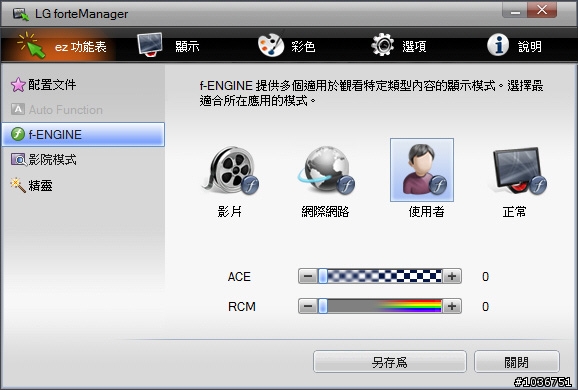Image resolution: width=578 pixels, height=390 pixels.
Task: Click the 影片 label under the film reel
Action: 229,212
